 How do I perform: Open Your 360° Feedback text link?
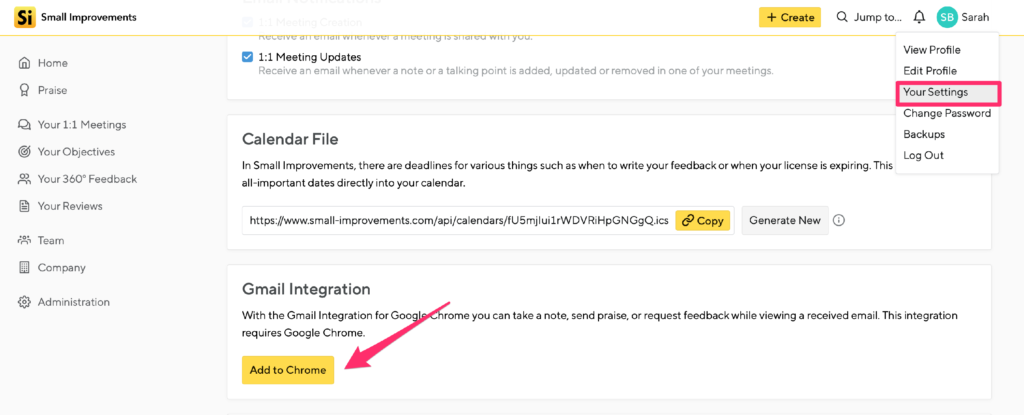[x=88, y=179]
